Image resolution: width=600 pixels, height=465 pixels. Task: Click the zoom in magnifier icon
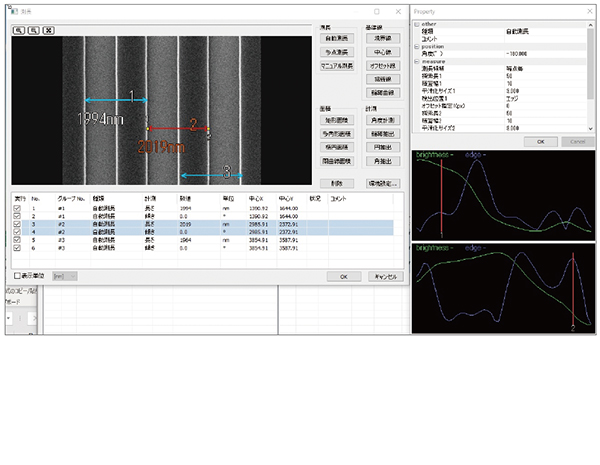pos(19,31)
